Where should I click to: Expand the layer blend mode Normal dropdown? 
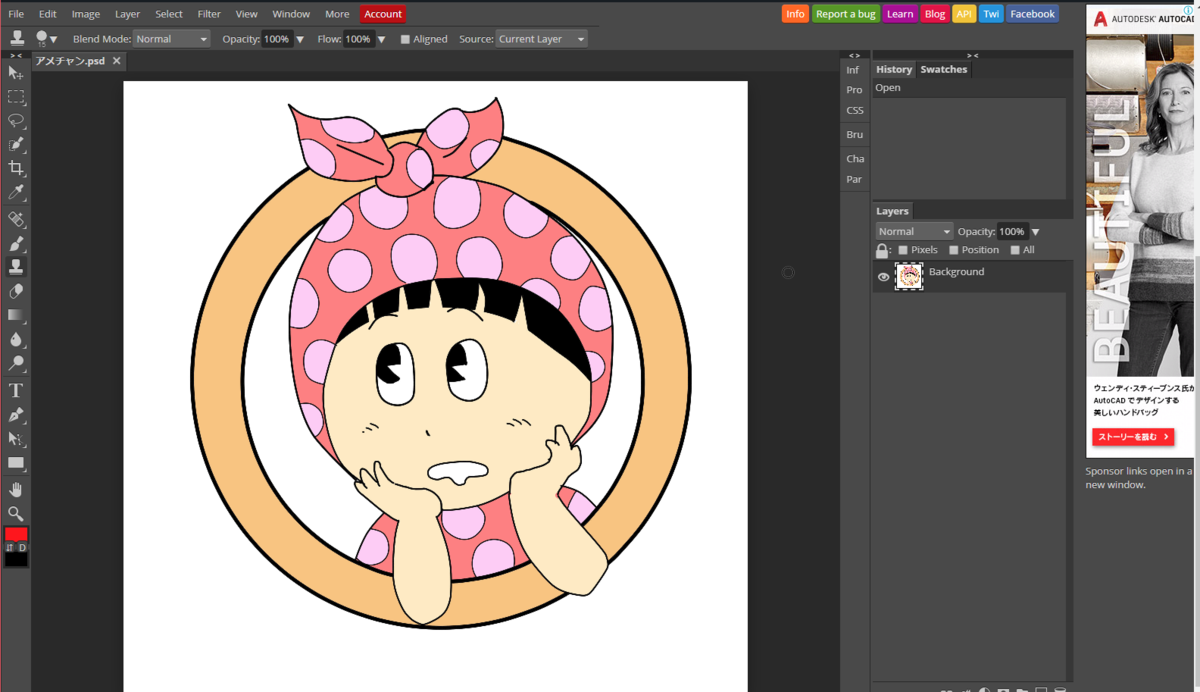click(x=914, y=231)
